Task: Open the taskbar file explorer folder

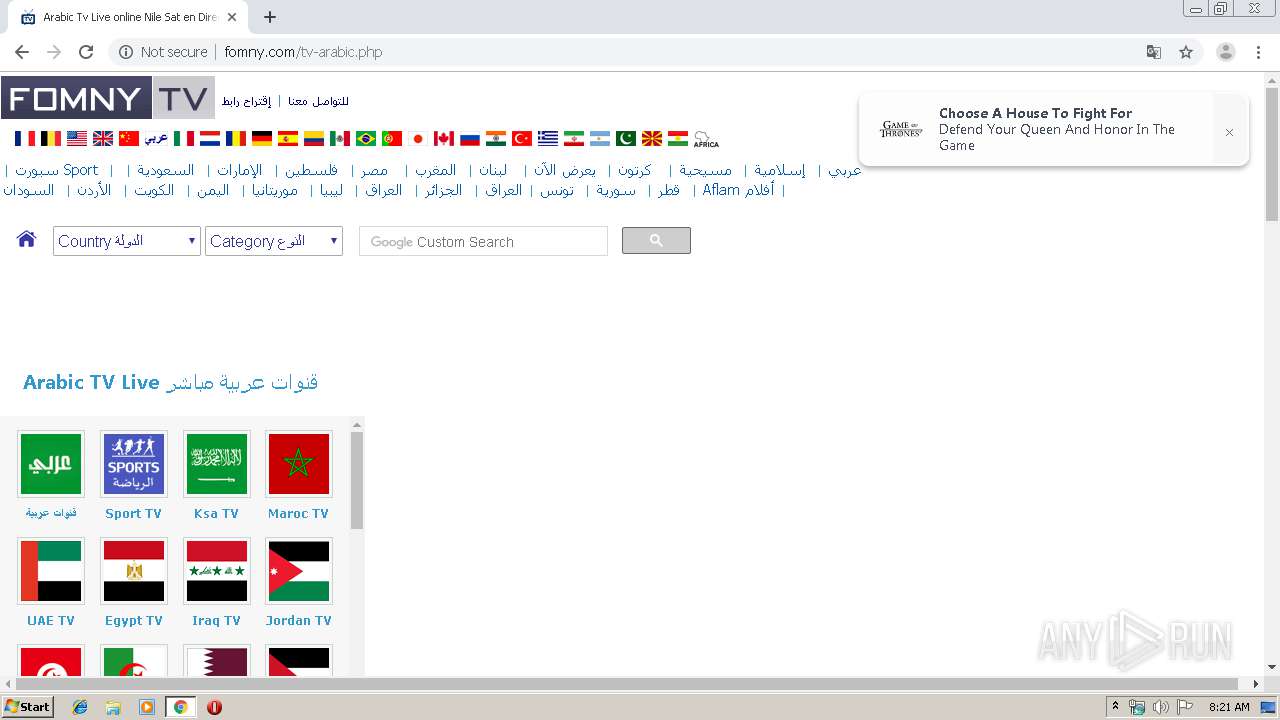Action: [113, 707]
